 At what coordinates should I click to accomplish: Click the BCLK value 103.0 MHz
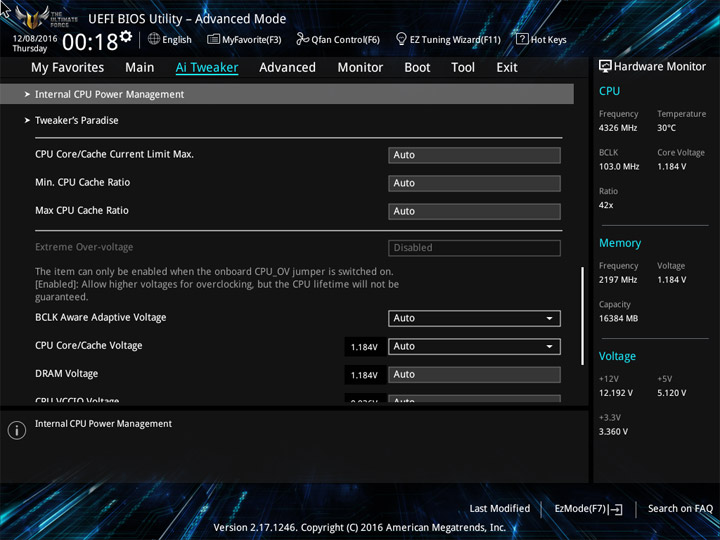click(x=619, y=167)
